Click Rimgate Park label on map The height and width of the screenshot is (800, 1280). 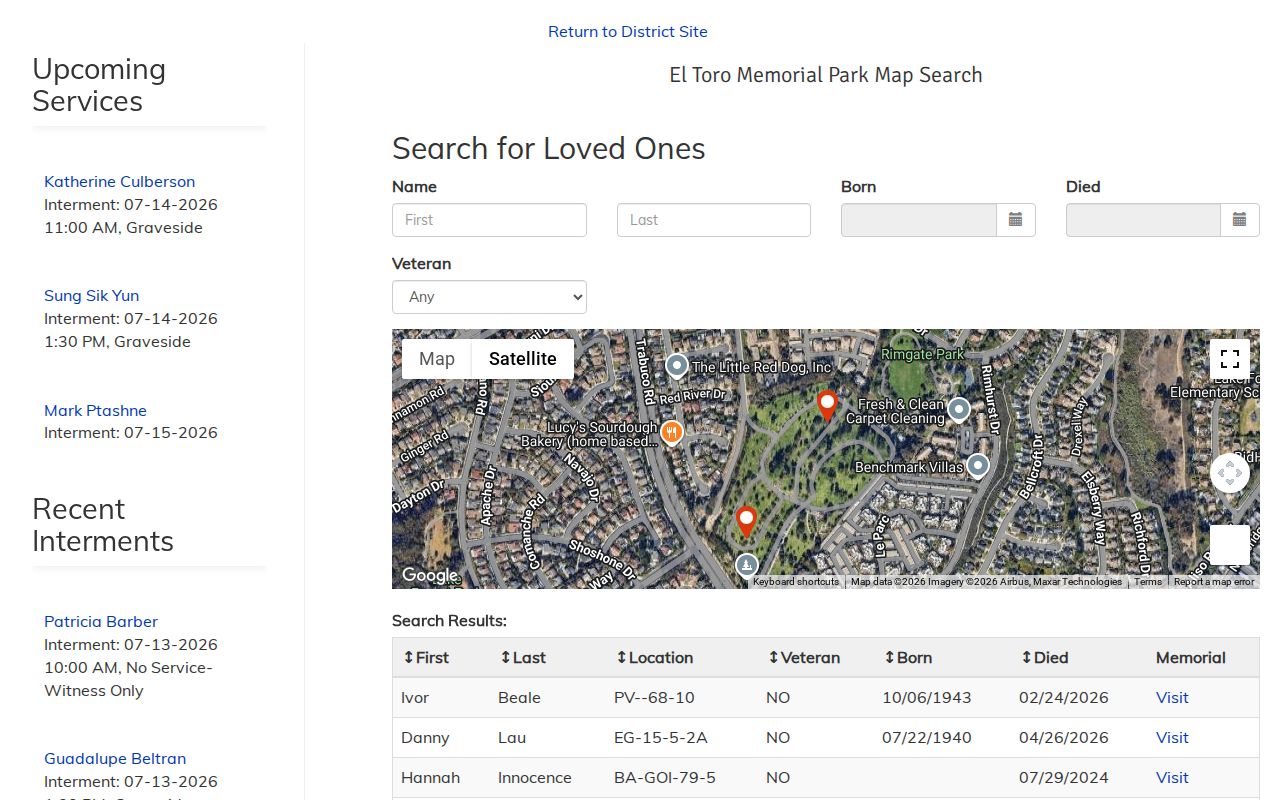923,354
